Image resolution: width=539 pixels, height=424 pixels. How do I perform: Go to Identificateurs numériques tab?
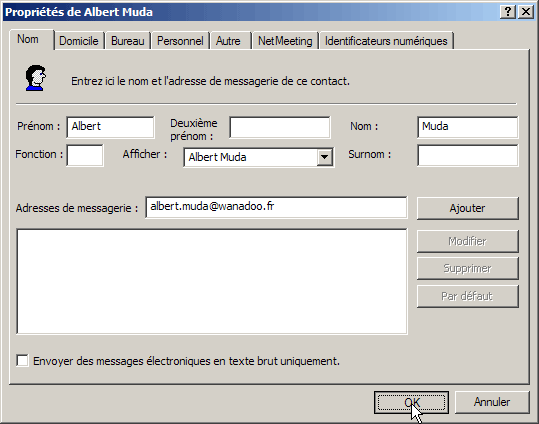click(386, 41)
